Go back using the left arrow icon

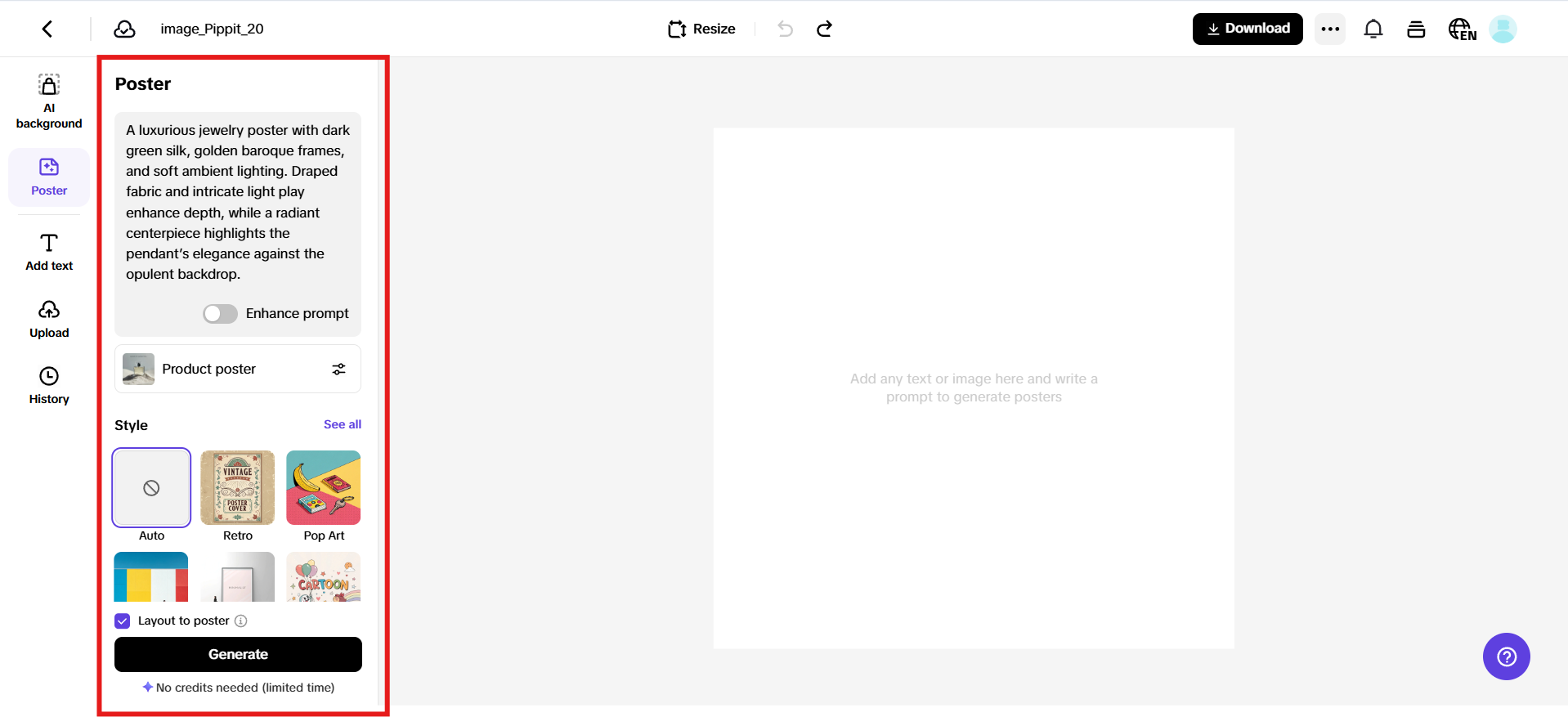tap(47, 29)
